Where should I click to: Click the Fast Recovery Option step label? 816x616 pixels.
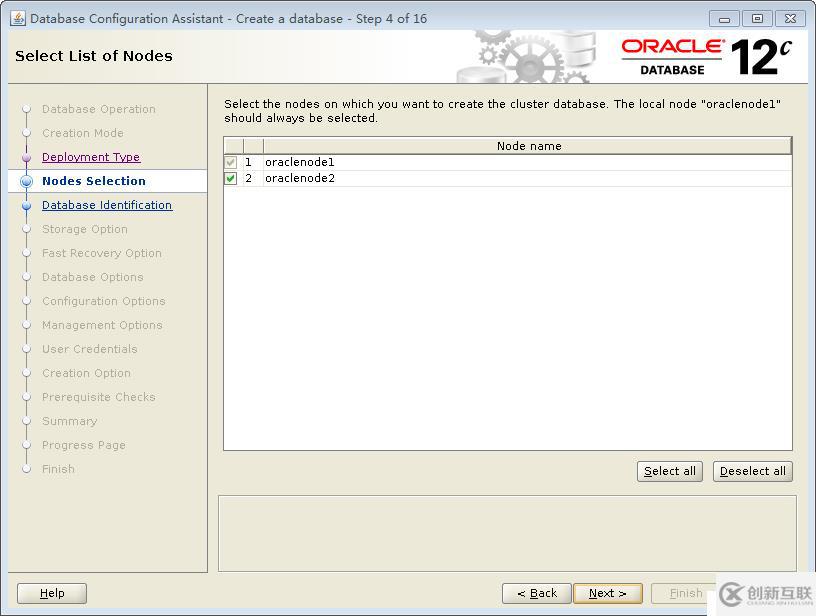coord(101,253)
